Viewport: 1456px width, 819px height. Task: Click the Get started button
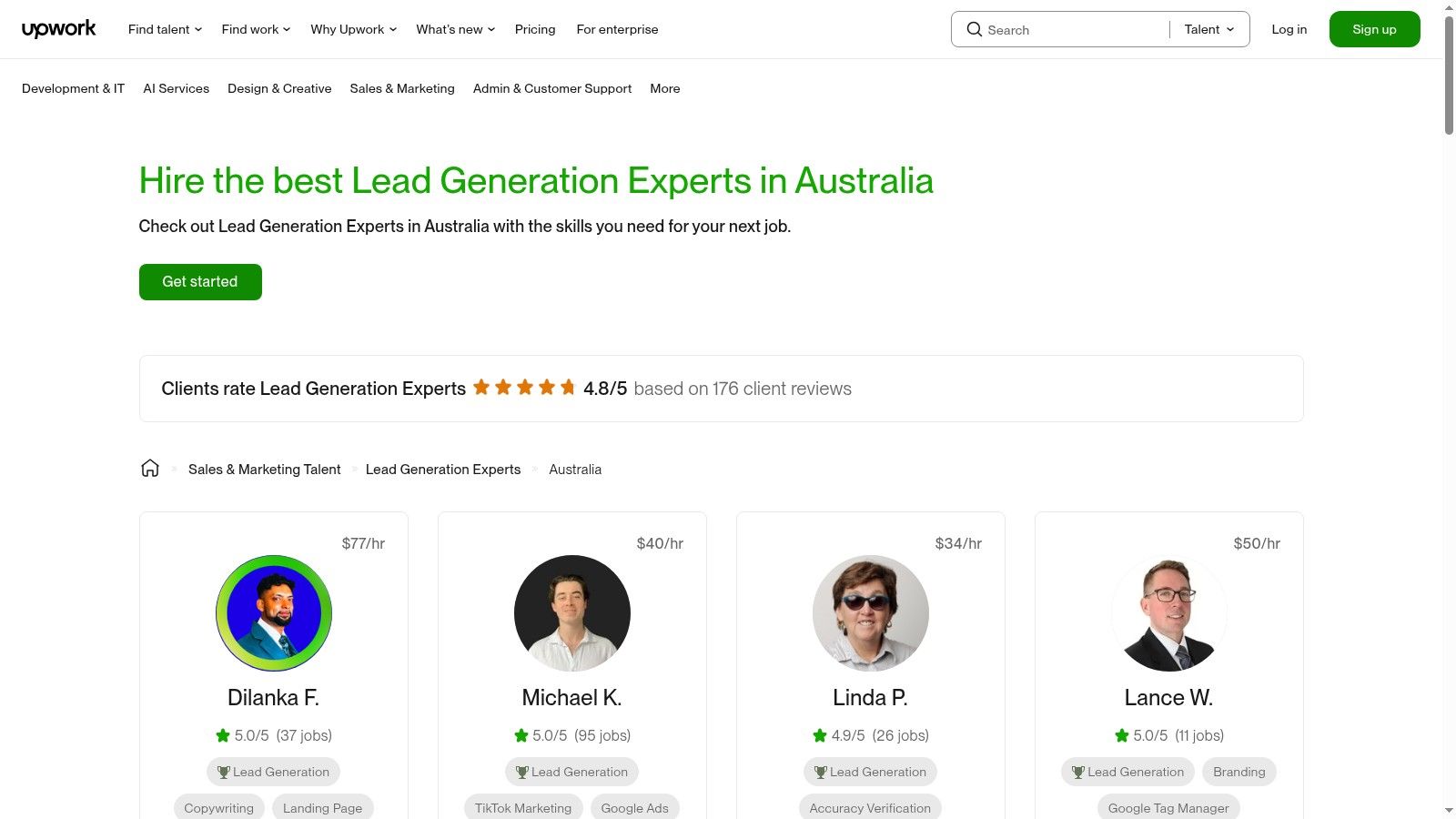[x=200, y=282]
